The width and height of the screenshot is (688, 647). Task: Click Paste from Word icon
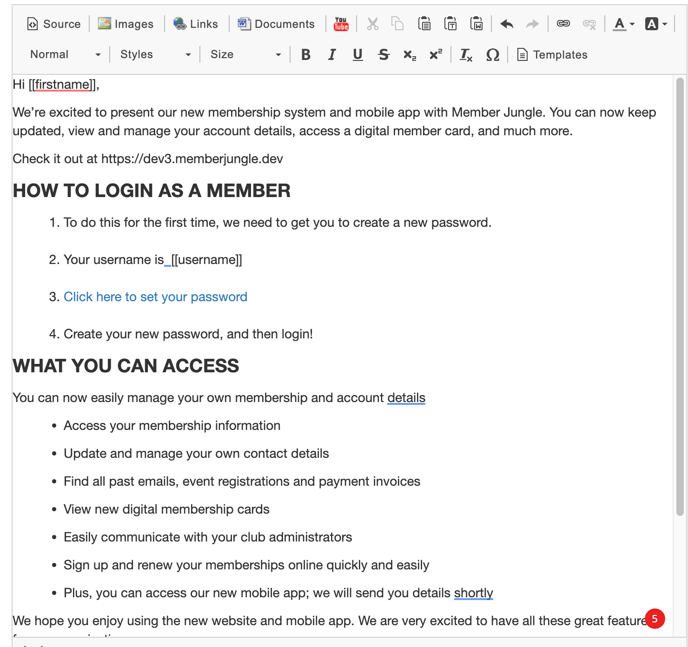[x=477, y=24]
